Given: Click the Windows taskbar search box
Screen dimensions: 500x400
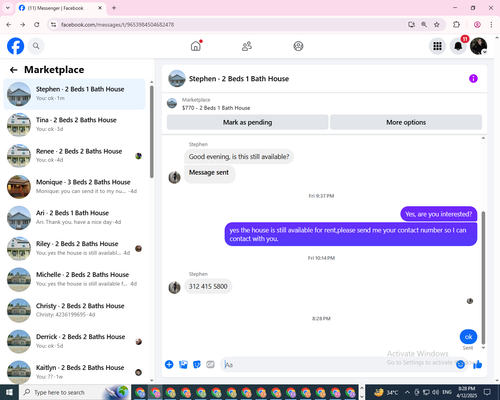Looking at the screenshot, I should (x=74, y=392).
